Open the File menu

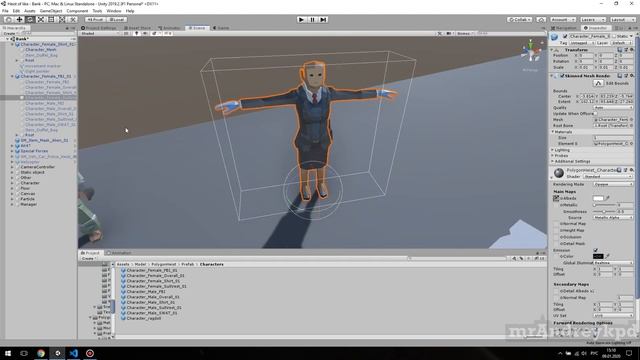tap(5, 11)
